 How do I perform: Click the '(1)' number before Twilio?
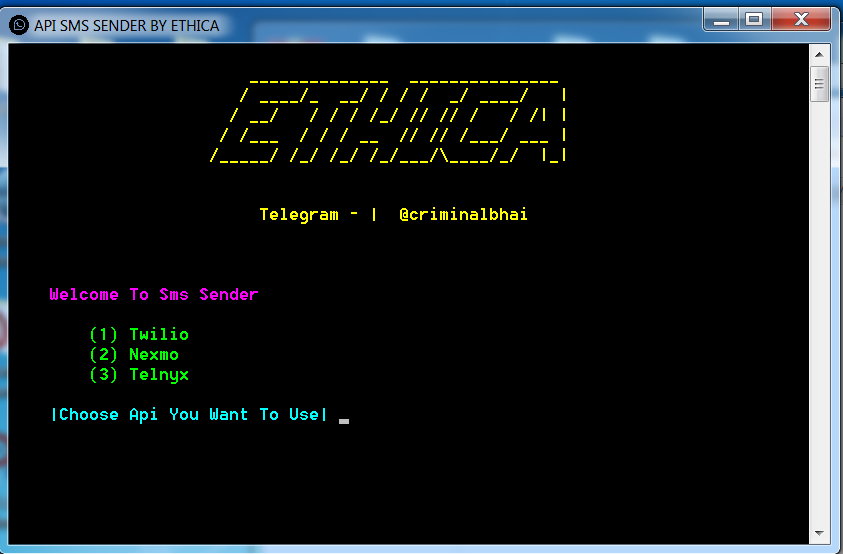click(x=104, y=335)
